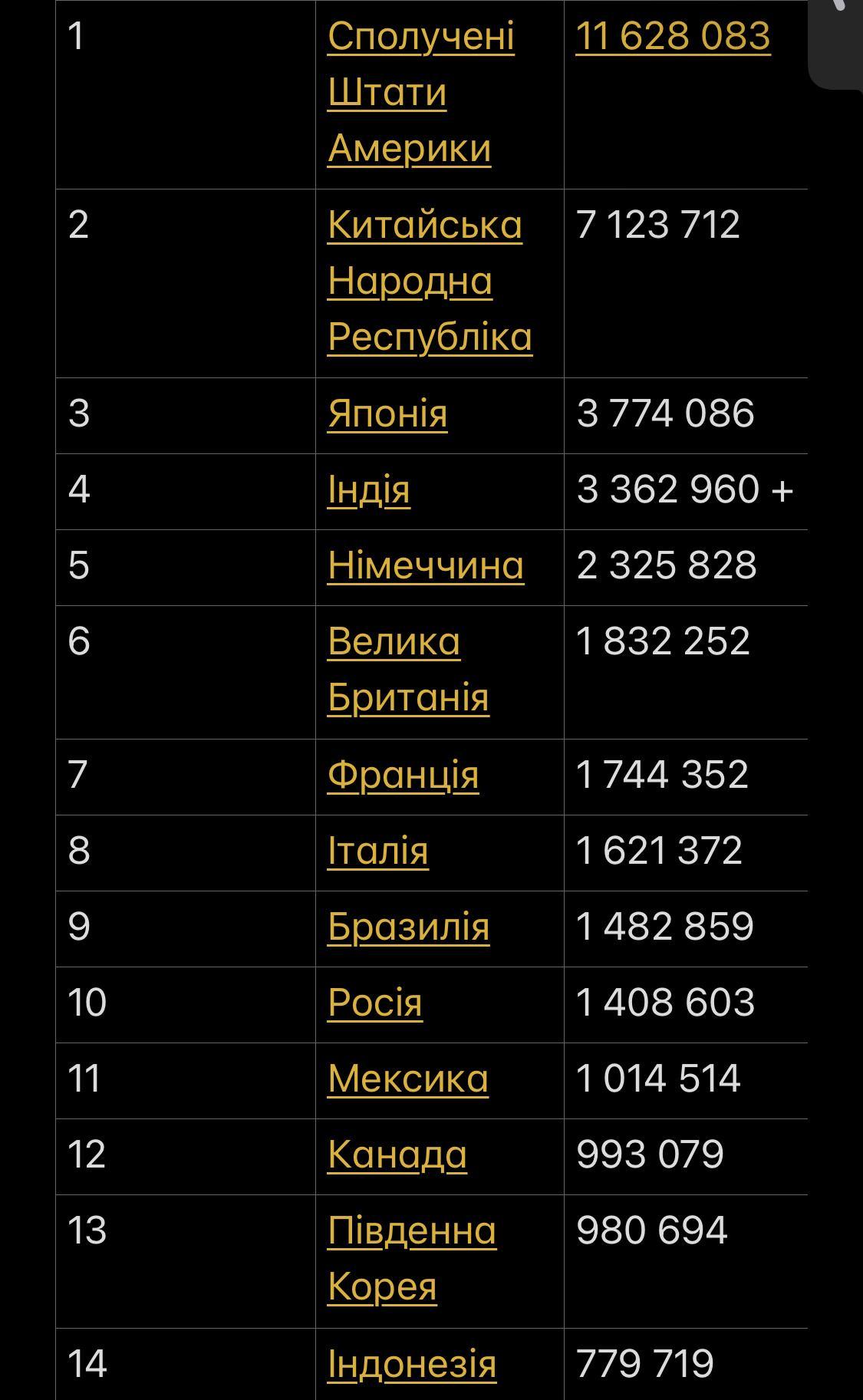Open the Китайська Народна Республіка link

coord(429,281)
